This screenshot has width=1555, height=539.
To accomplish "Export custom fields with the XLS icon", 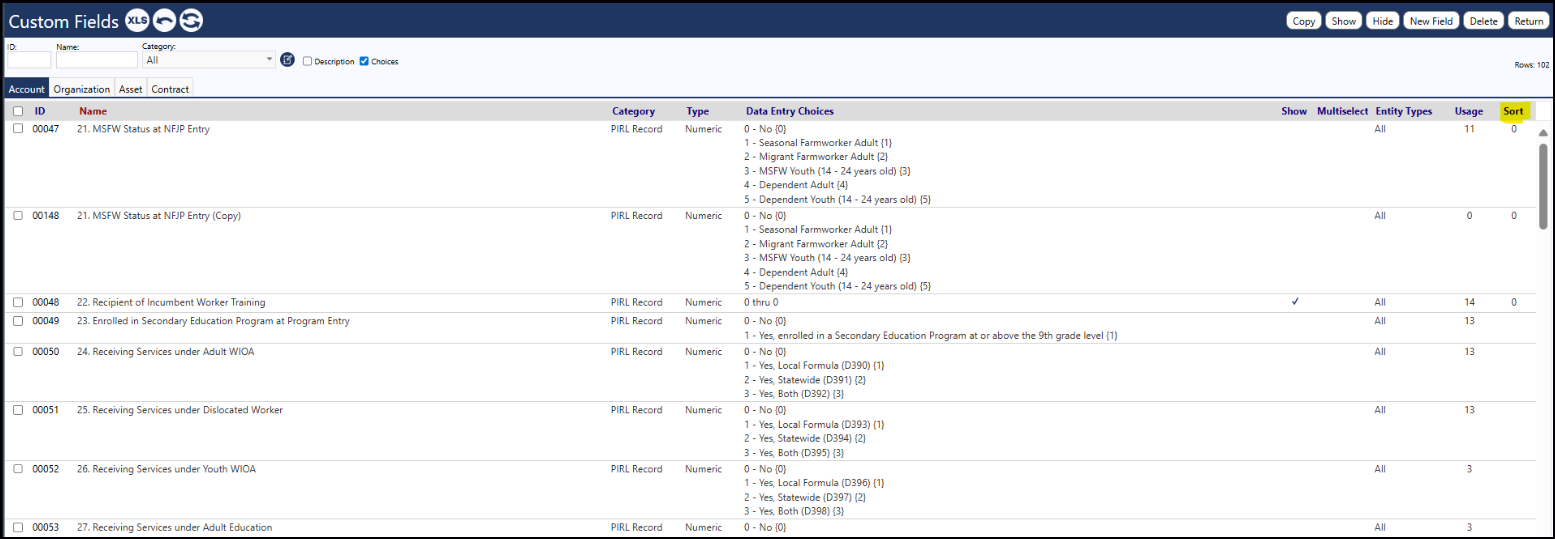I will tap(137, 21).
